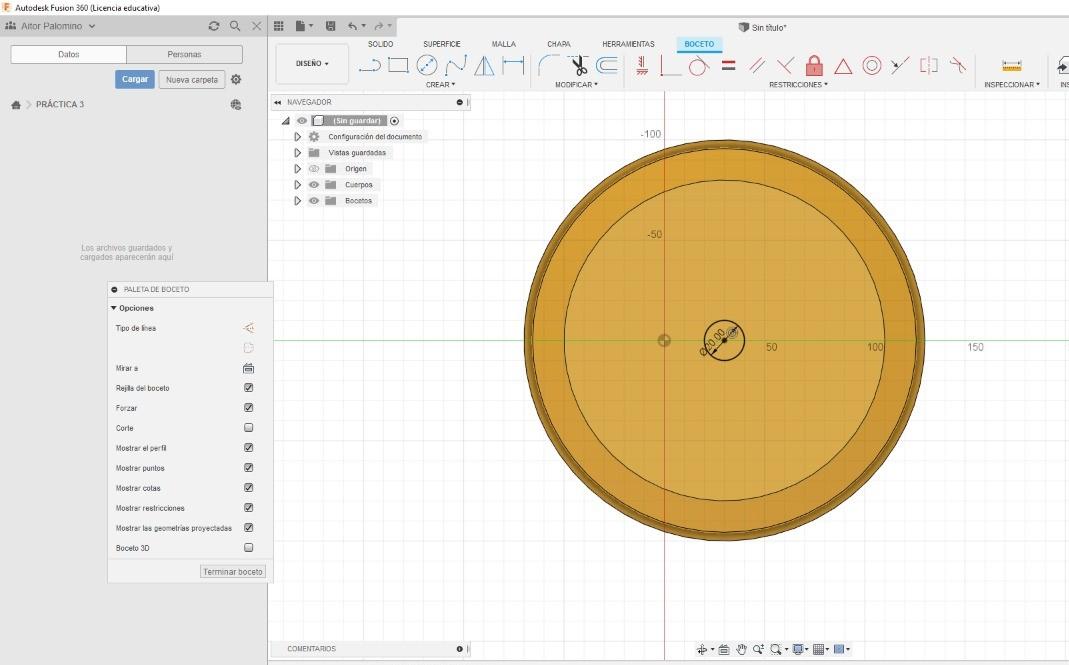The image size is (1069, 665).
Task: Hide the Cuerpos folder visibility eye
Action: (314, 185)
